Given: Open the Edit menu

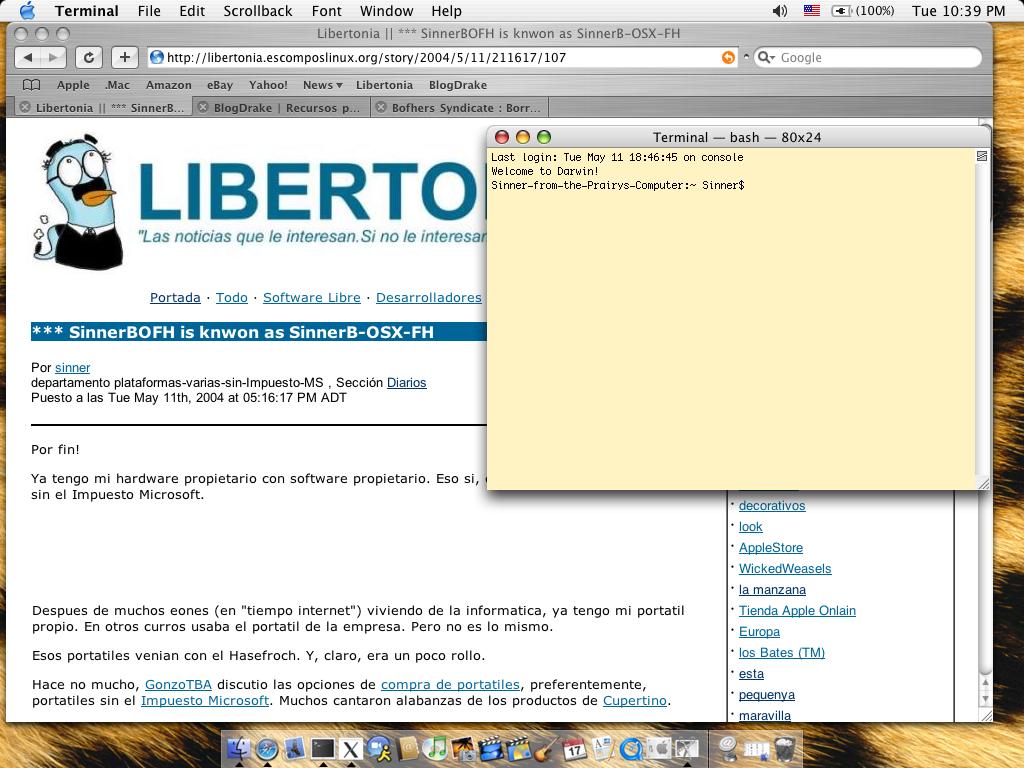Looking at the screenshot, I should pos(192,11).
